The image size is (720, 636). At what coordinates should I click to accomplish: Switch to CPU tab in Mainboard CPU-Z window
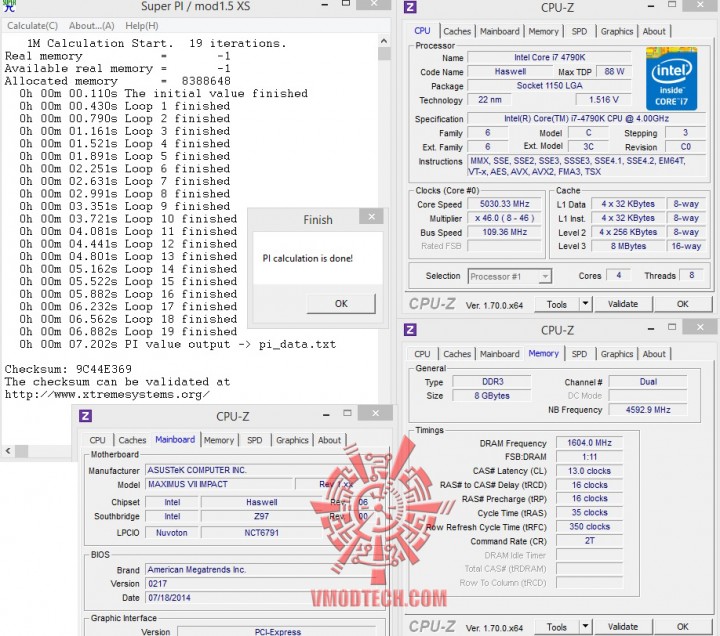click(x=97, y=440)
